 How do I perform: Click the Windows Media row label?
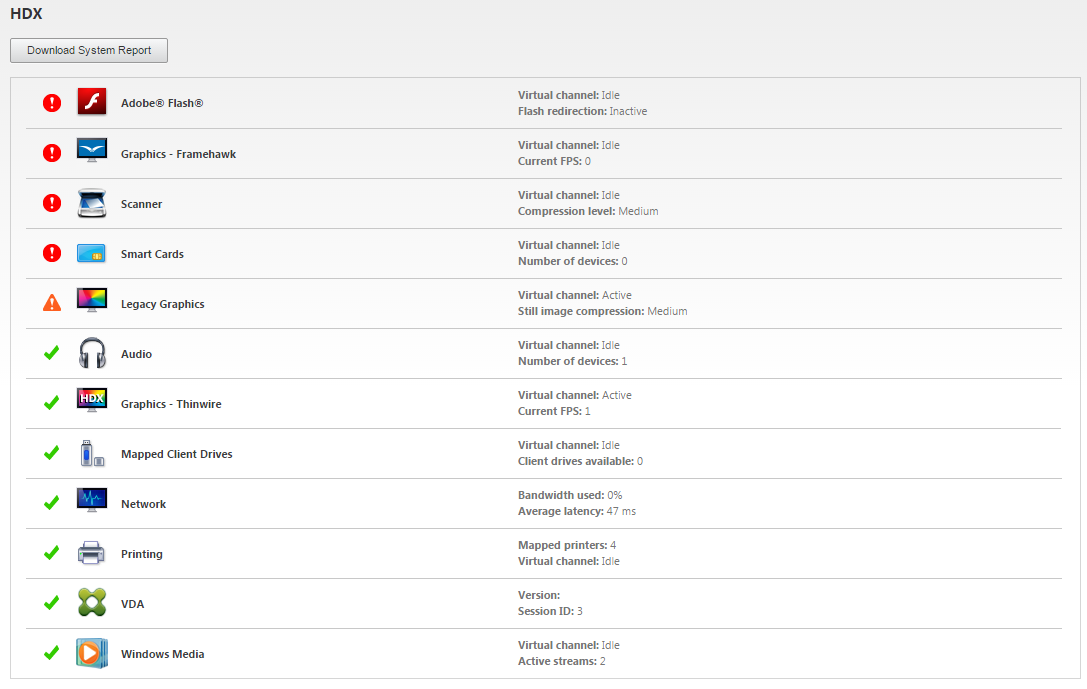click(x=162, y=654)
